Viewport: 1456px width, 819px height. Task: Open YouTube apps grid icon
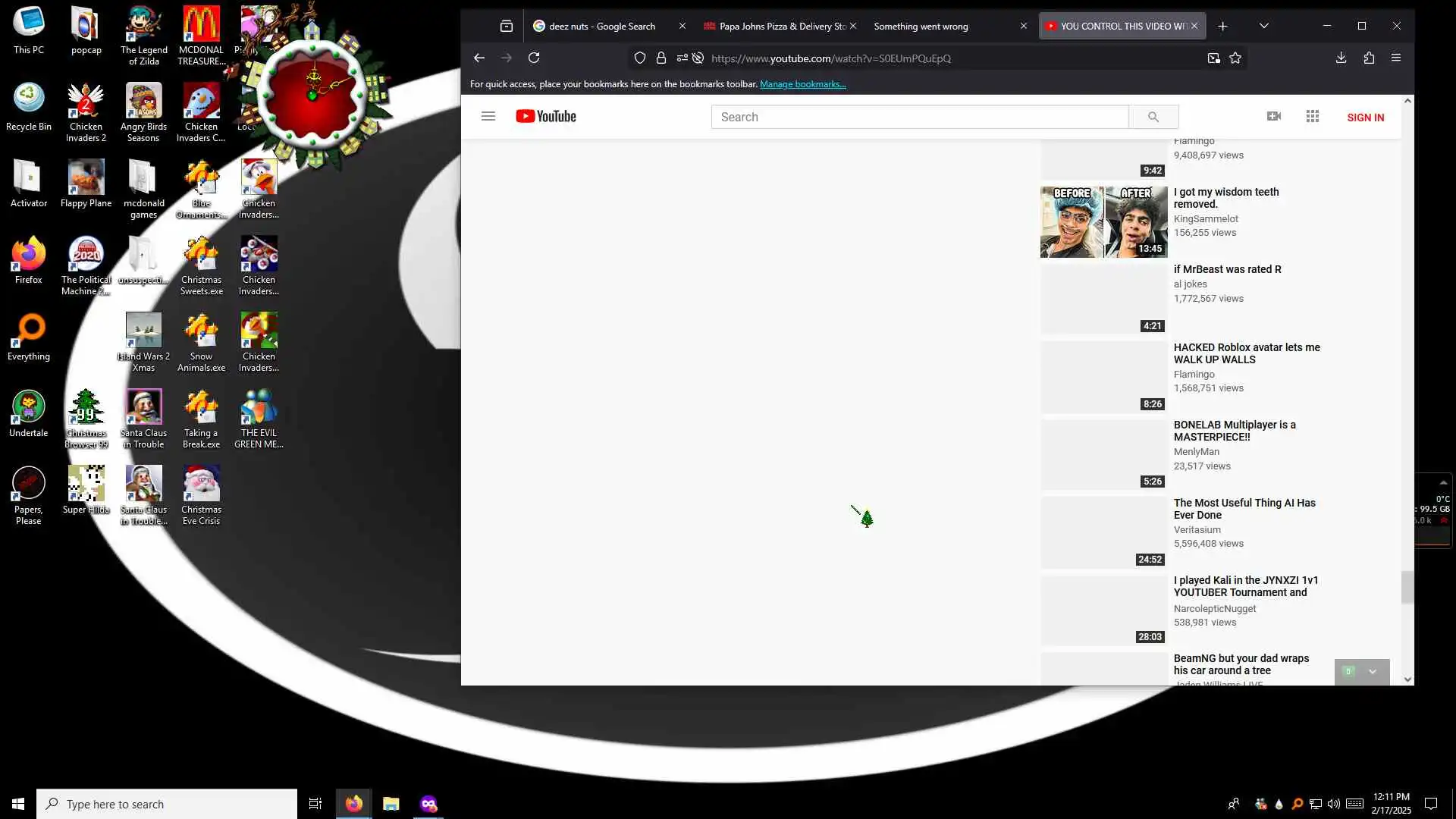pos(1313,116)
